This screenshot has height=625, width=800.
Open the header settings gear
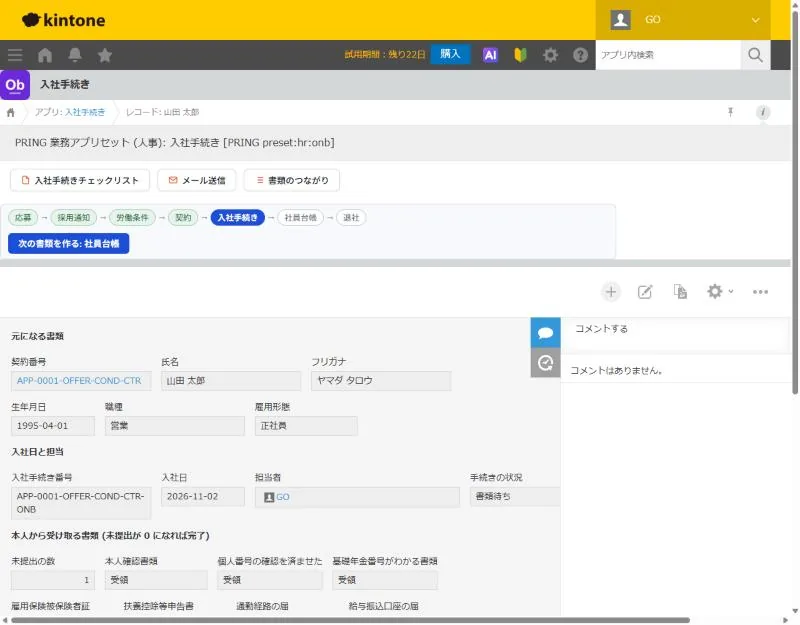[x=551, y=55]
